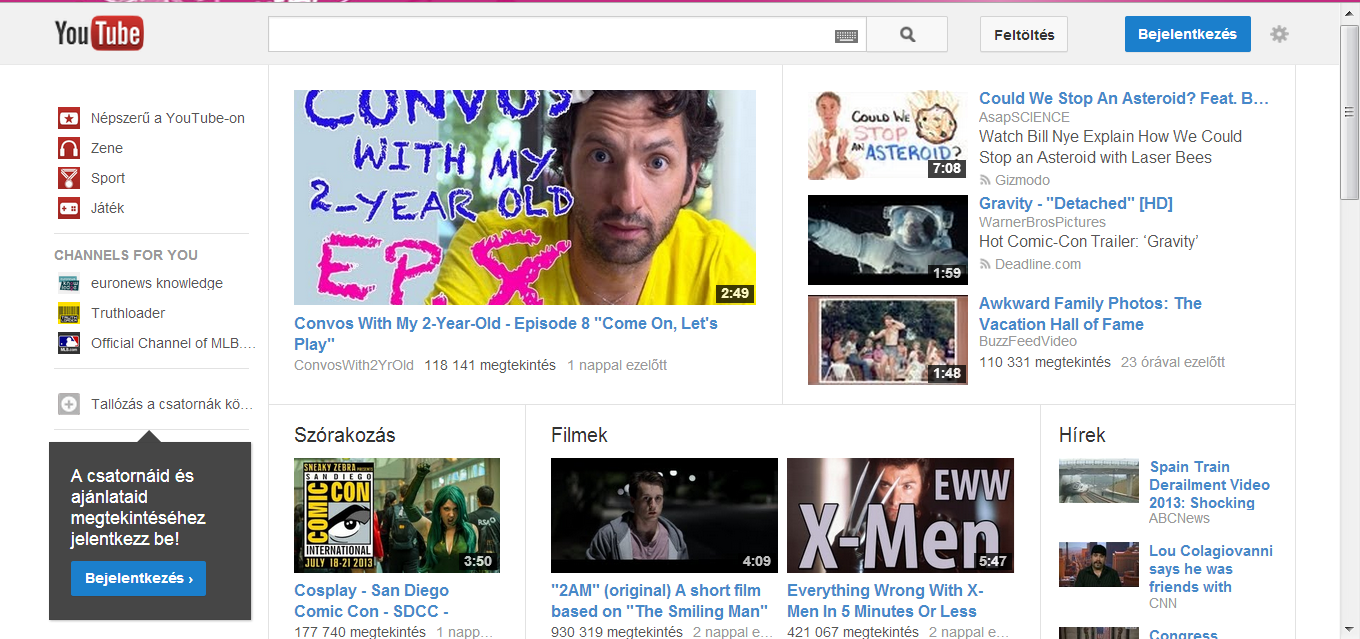Open the YouTube logo home link
Image resolution: width=1360 pixels, height=639 pixels.
(x=99, y=34)
